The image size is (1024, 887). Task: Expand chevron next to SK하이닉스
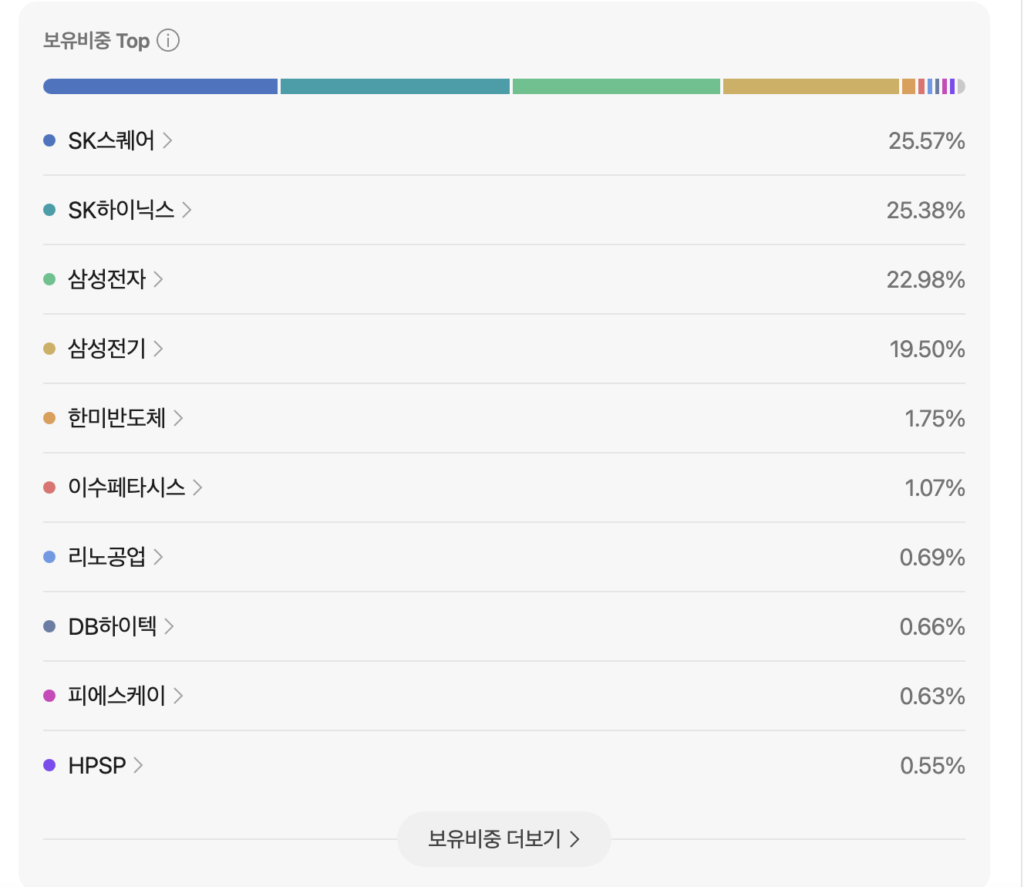187,210
